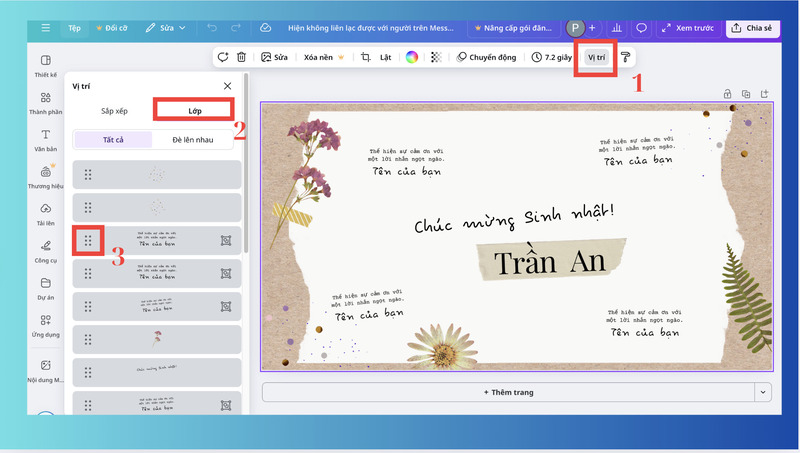This screenshot has height=453, width=800.
Task: Click the trash delete icon in toolbar
Action: click(241, 57)
